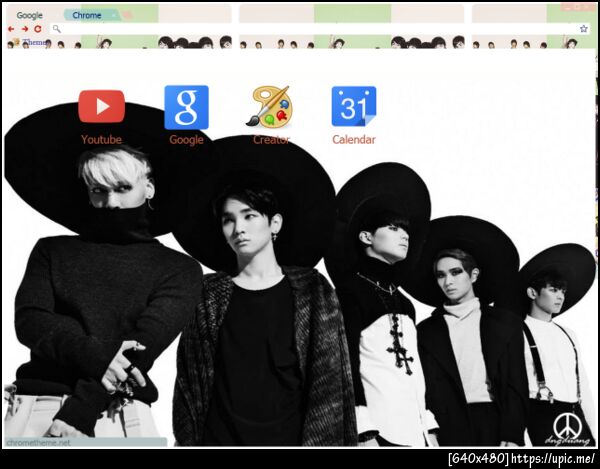Click the magnifier icon in the address bar
Screen dimensions: 600x469
[x=57, y=29]
